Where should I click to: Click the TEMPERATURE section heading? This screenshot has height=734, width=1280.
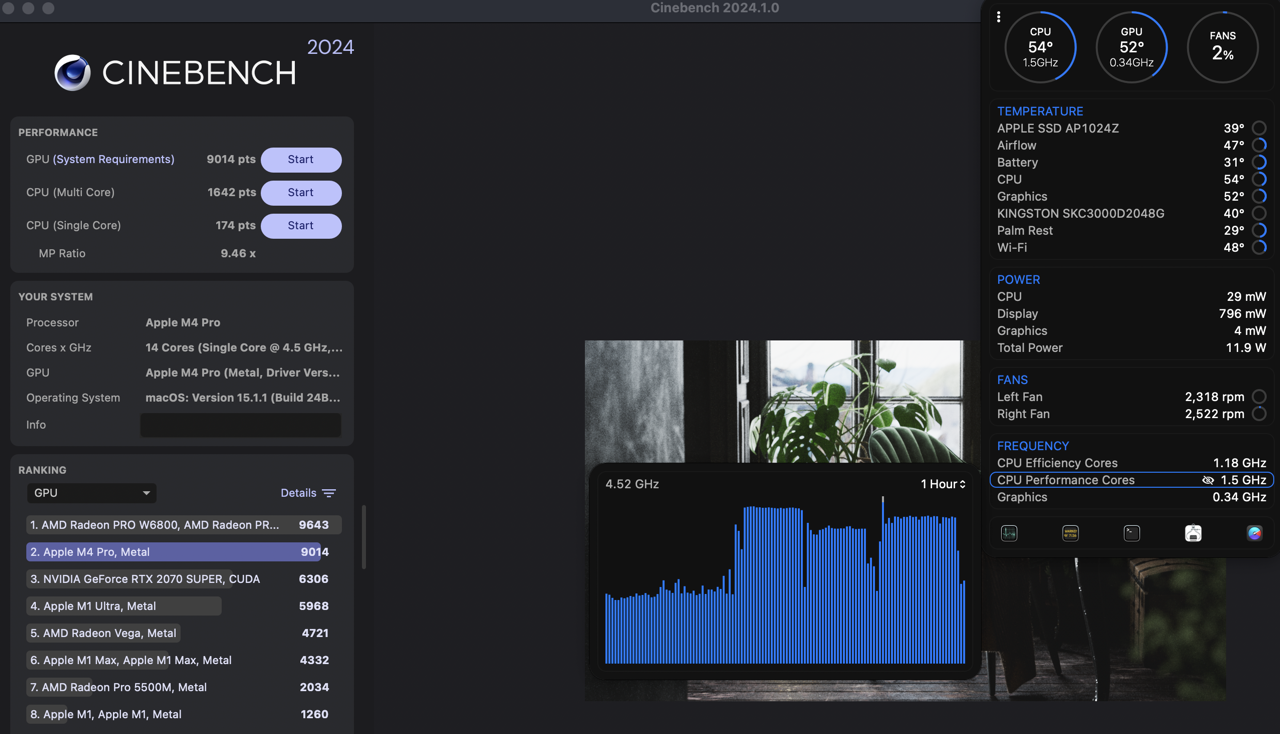(x=1040, y=111)
